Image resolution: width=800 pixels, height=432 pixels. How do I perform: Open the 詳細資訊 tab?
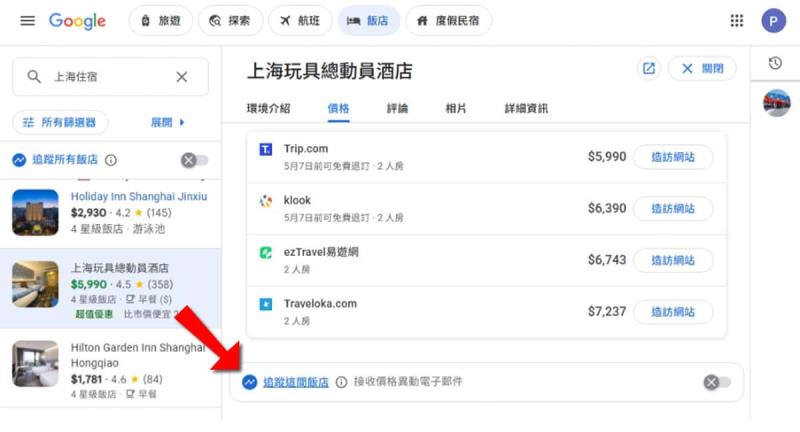[526, 108]
